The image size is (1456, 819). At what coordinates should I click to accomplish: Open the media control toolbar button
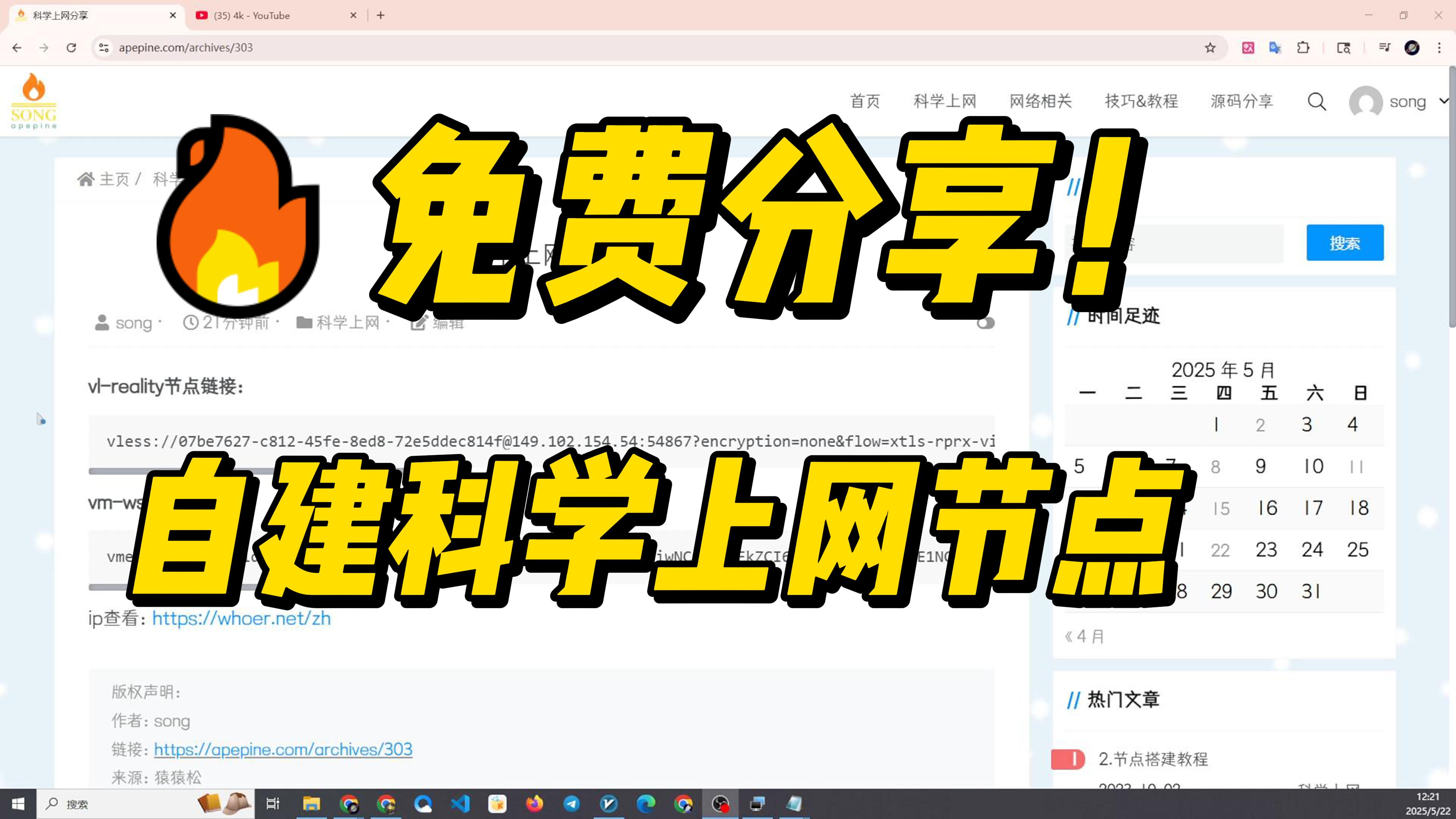click(x=1384, y=47)
